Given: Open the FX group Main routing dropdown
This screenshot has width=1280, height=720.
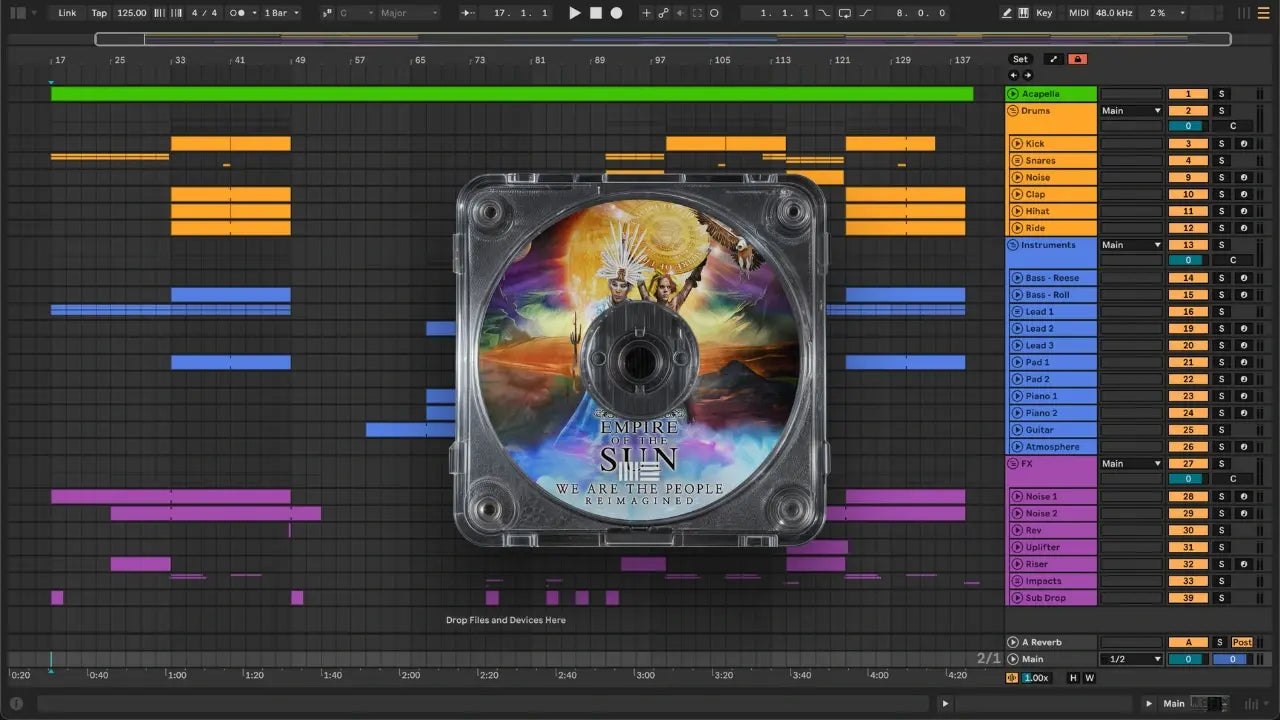Looking at the screenshot, I should [1131, 464].
